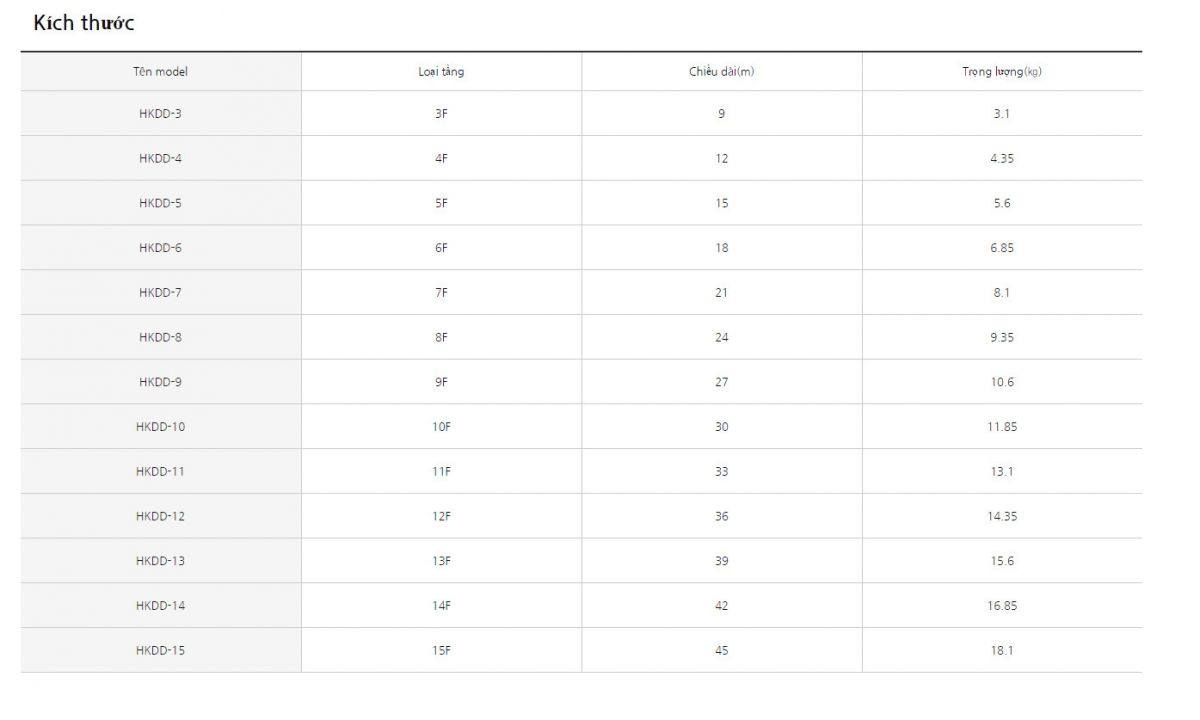Click the 6F floor type cell
This screenshot has width=1200, height=720.
(441, 248)
